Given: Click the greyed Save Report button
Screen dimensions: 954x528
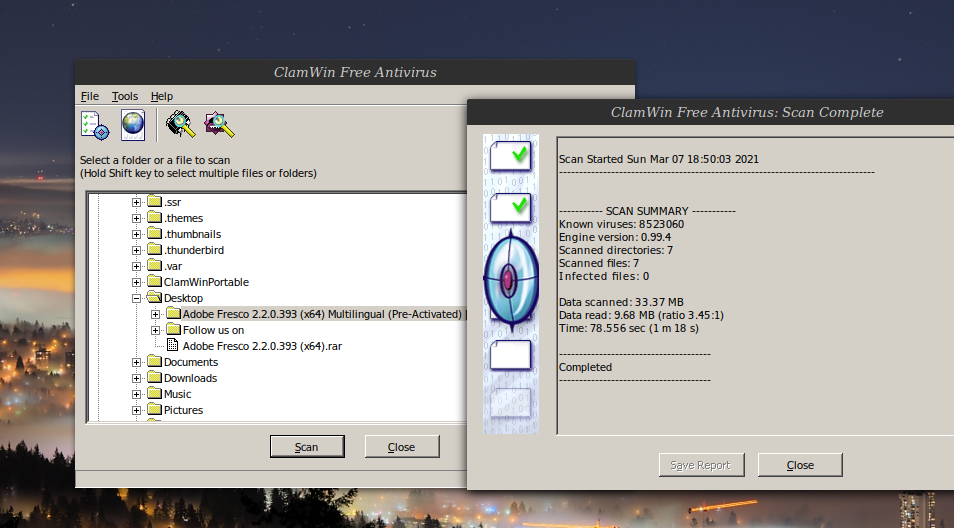Looking at the screenshot, I should click(702, 465).
